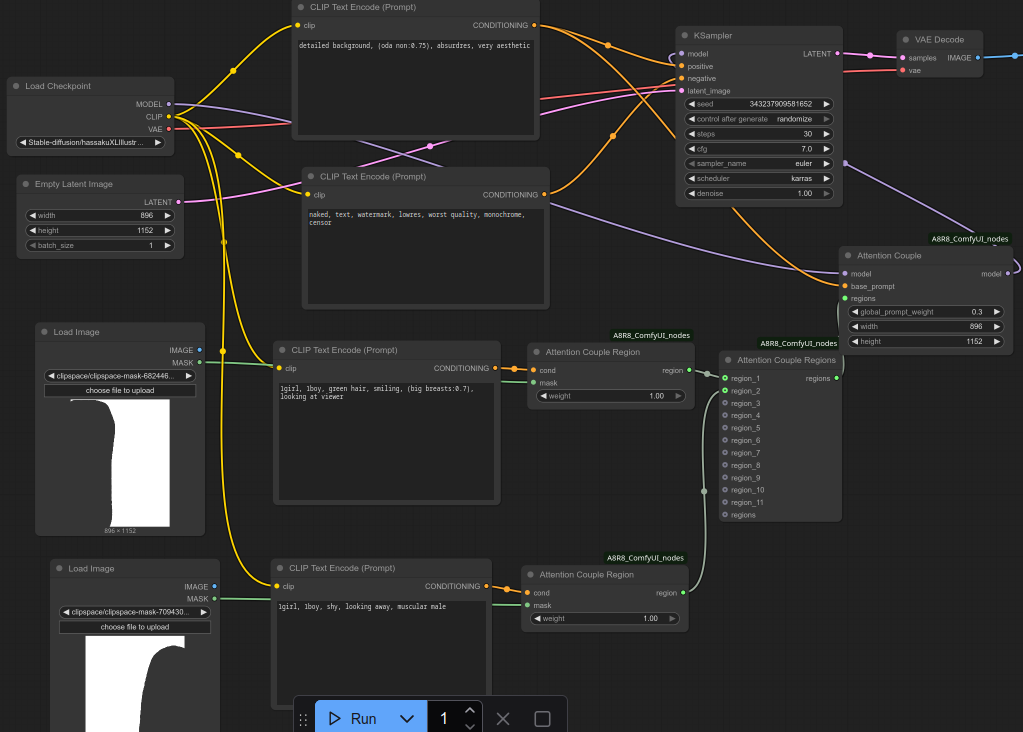This screenshot has height=732, width=1023.
Task: Collapse the Empty Latent Image node via title dot
Action: [x=26, y=184]
